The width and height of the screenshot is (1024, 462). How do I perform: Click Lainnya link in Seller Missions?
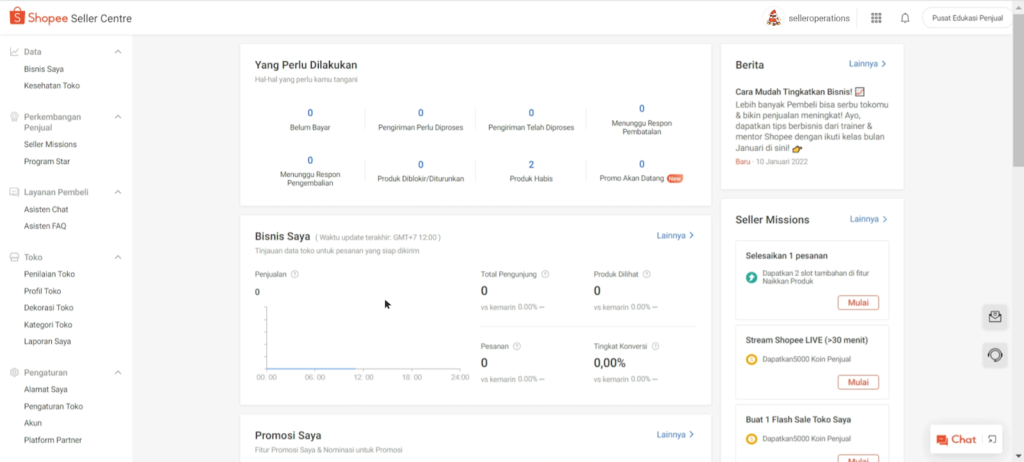pyautogui.click(x=869, y=219)
